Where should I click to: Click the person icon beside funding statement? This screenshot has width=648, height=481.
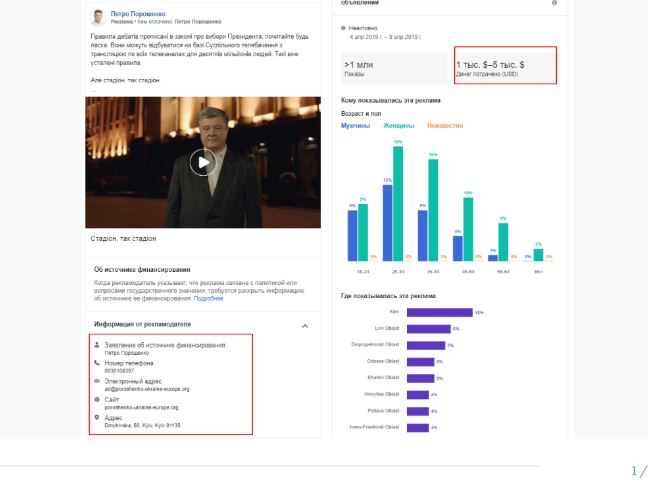[x=97, y=345]
